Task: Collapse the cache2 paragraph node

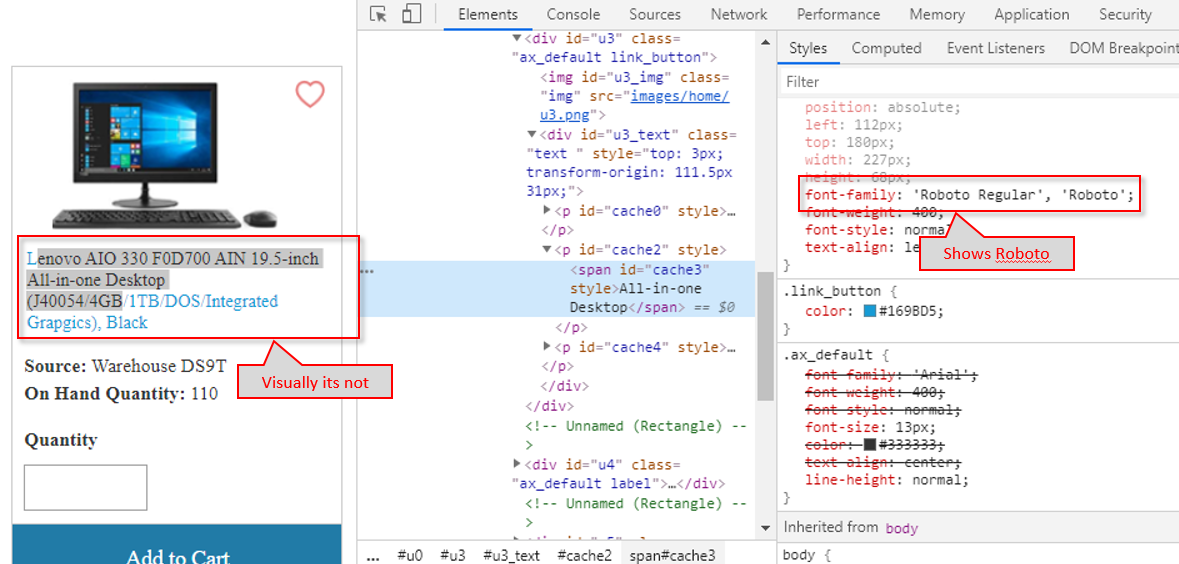Action: click(547, 250)
